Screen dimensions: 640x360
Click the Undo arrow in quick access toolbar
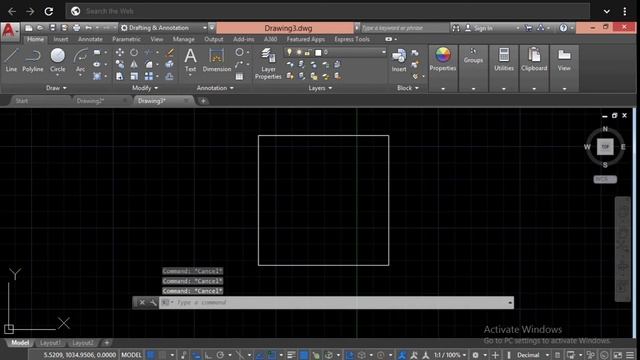89,28
